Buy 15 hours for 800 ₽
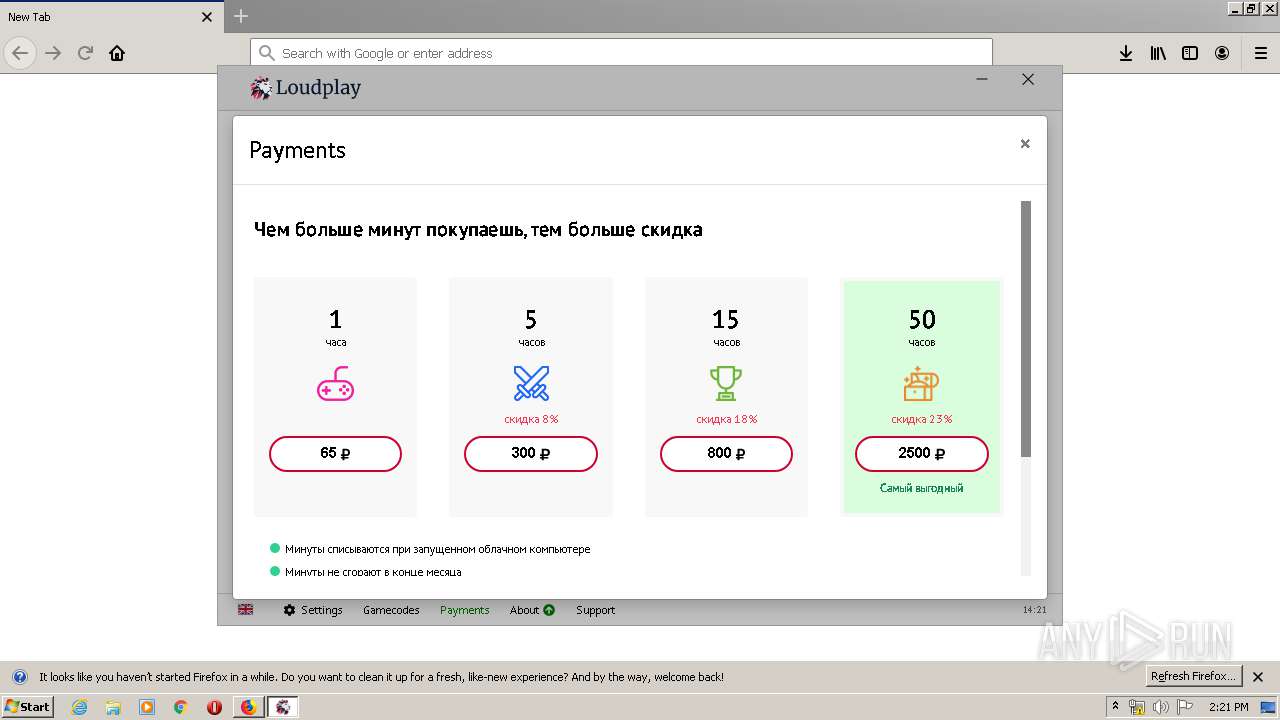 pos(726,453)
